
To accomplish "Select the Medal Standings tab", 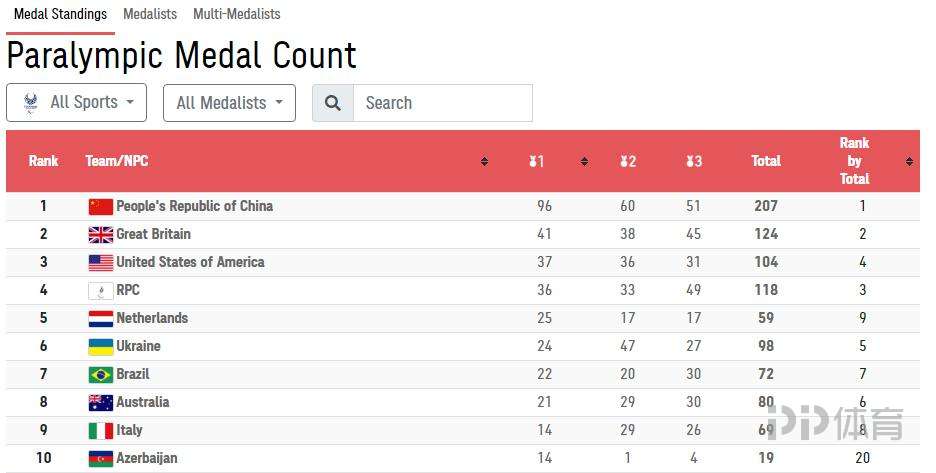I will click(60, 14).
